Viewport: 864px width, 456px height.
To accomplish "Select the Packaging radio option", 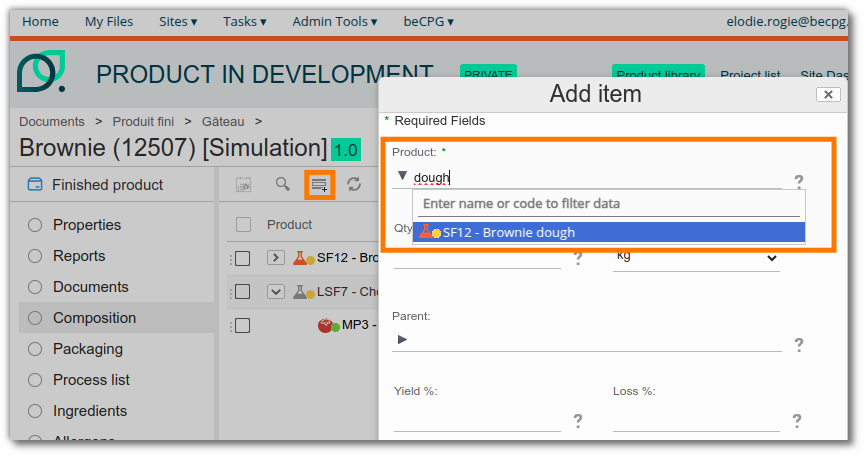I will point(35,349).
